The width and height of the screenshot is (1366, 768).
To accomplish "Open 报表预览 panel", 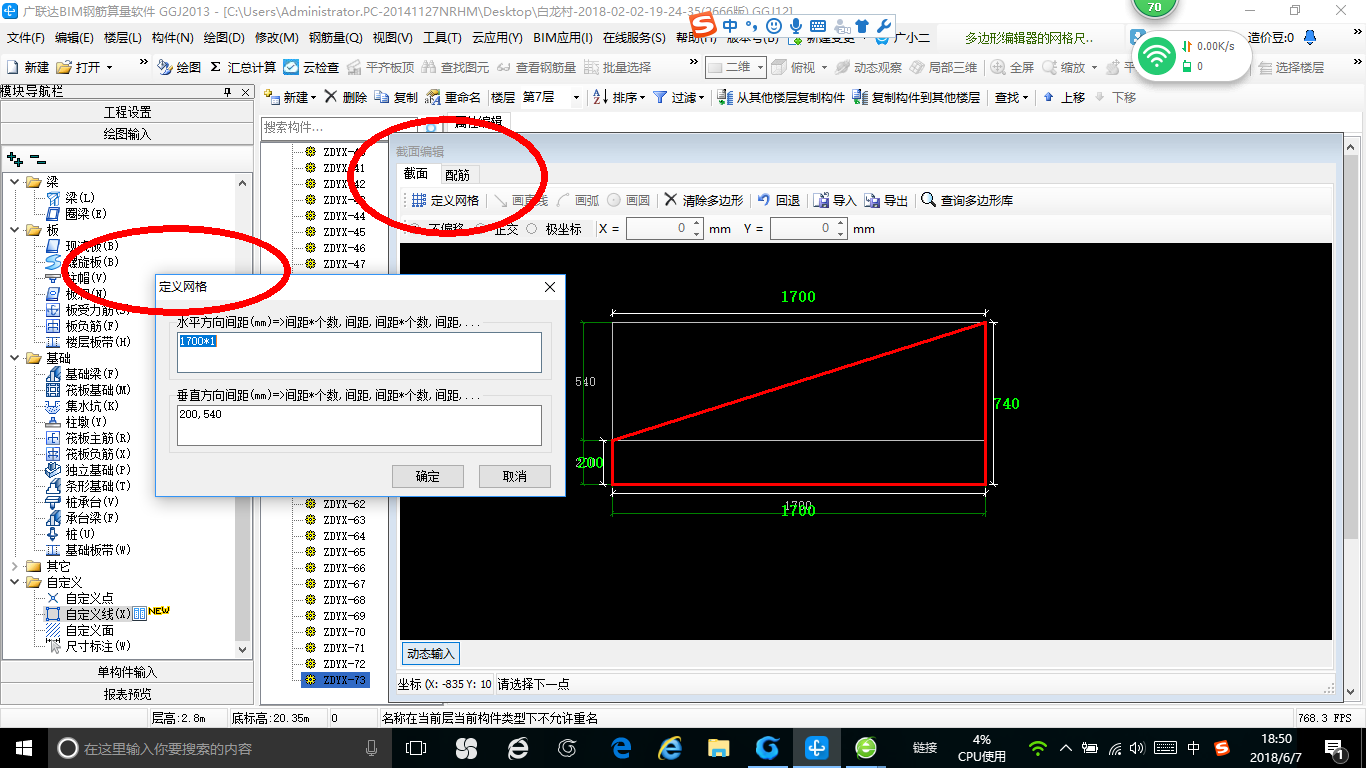I will tap(127, 694).
